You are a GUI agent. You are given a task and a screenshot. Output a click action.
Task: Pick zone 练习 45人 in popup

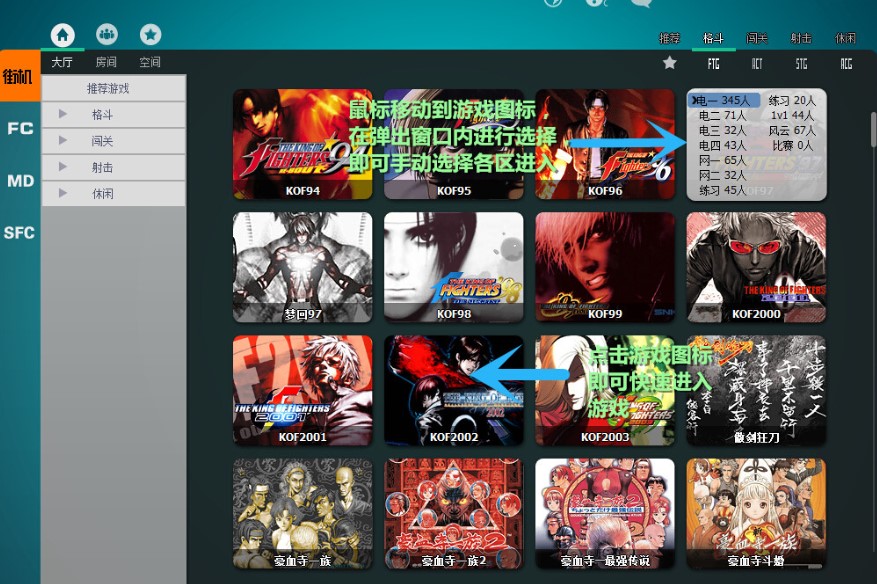pos(722,190)
